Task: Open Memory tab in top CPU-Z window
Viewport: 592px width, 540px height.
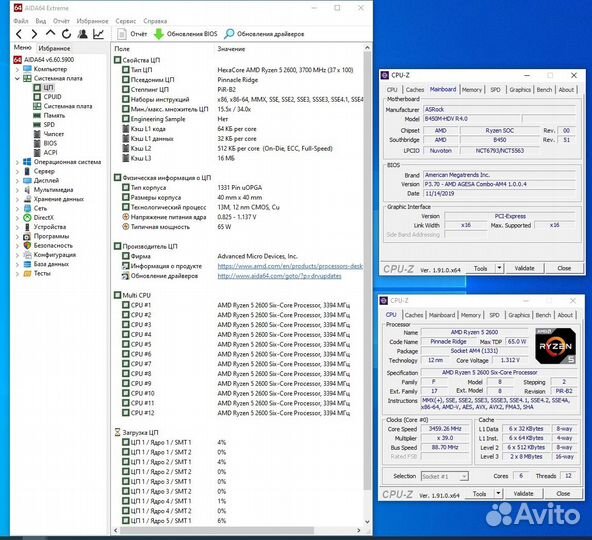Action: (x=472, y=89)
